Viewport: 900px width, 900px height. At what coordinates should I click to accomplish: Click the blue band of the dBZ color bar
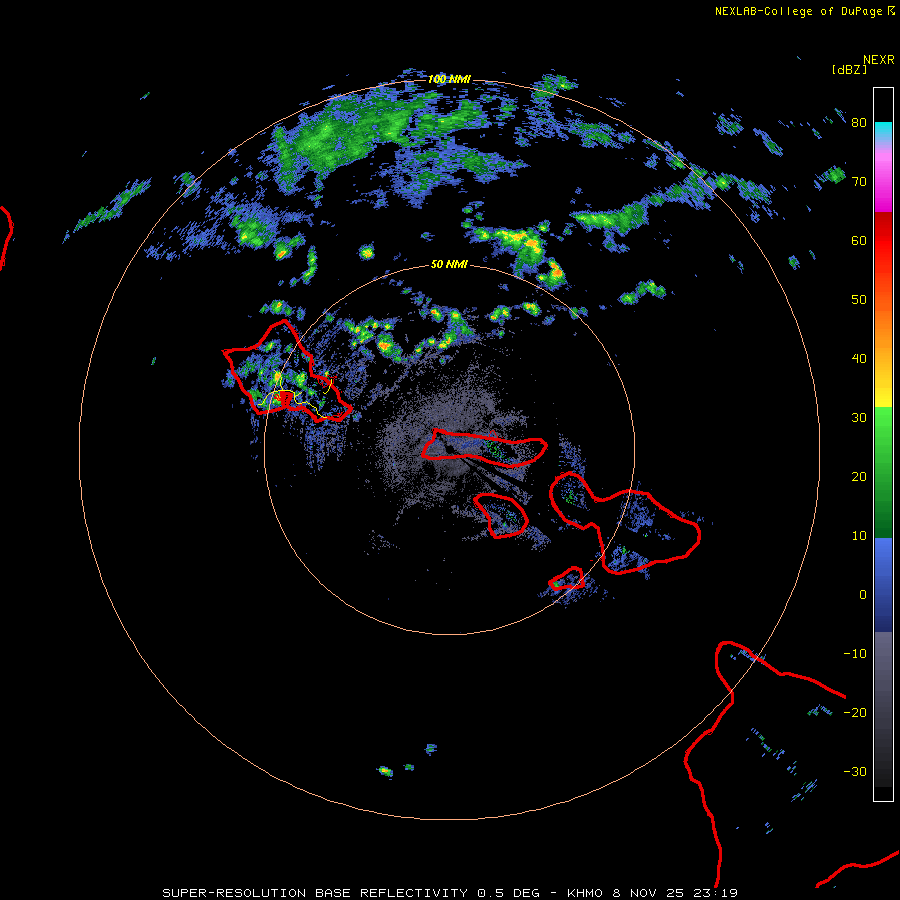pyautogui.click(x=883, y=585)
